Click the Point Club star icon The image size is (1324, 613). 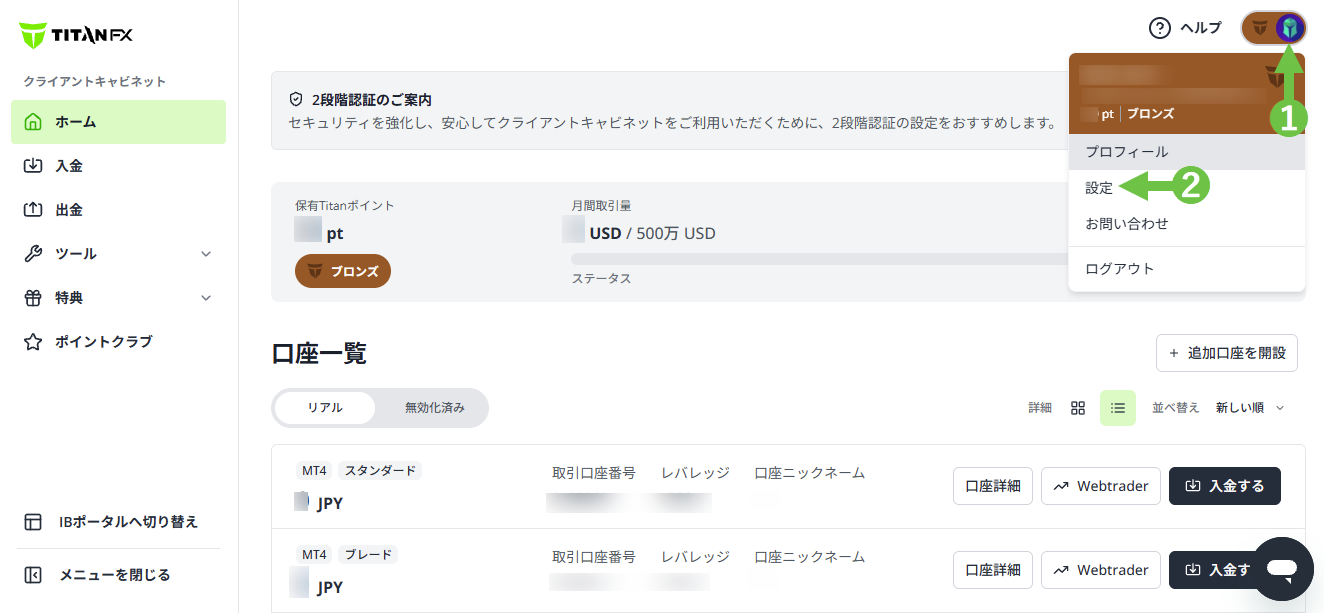[33, 342]
